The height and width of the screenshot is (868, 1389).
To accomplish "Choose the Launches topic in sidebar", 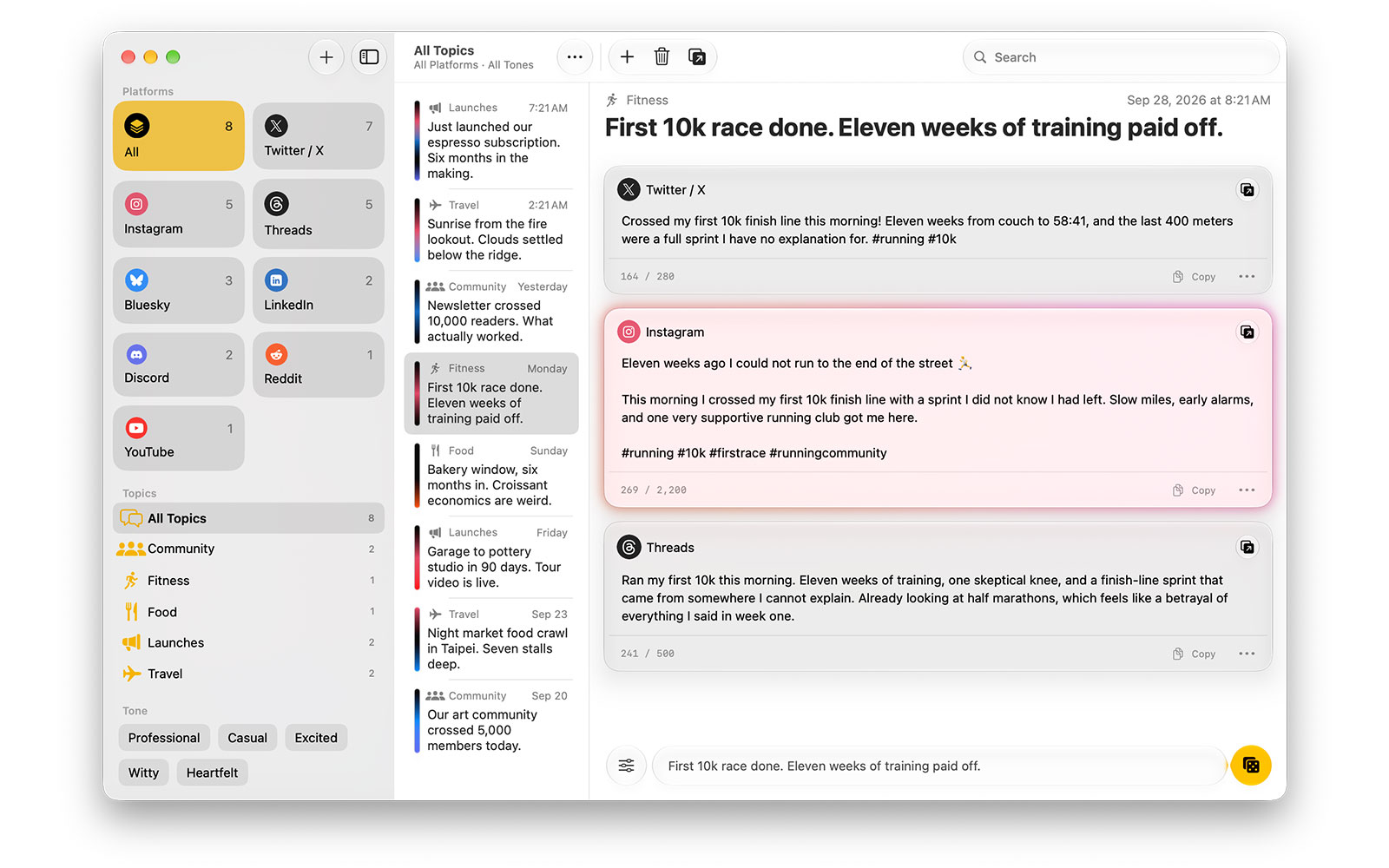I will [x=248, y=642].
